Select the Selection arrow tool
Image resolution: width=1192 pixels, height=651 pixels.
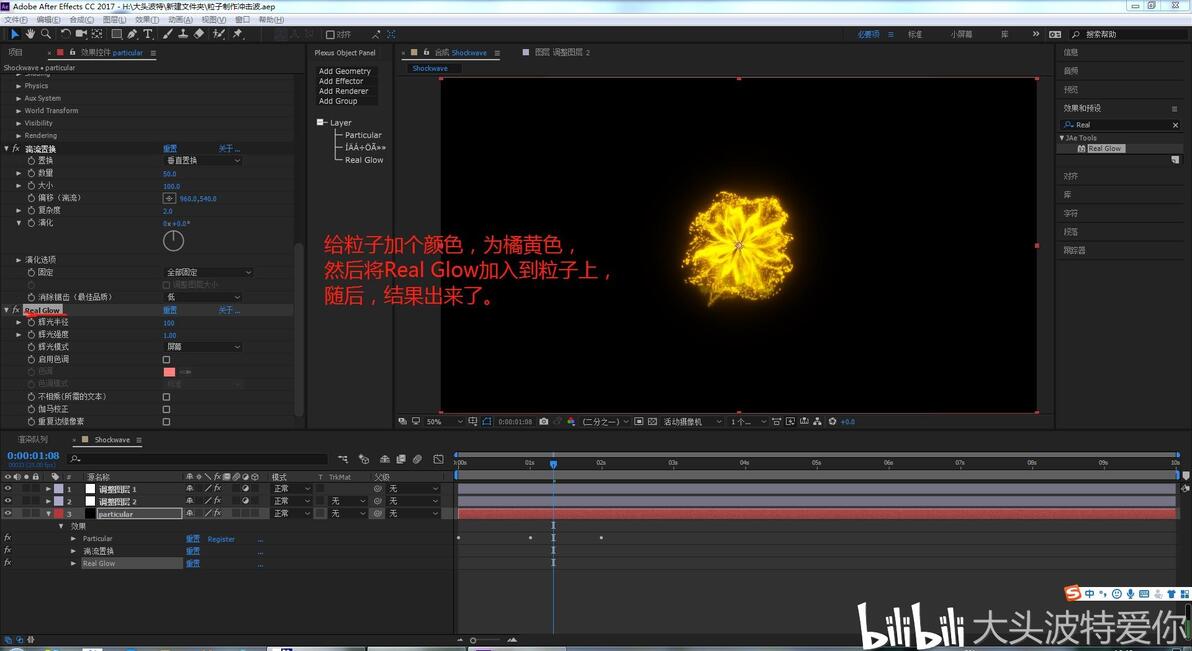[14, 34]
